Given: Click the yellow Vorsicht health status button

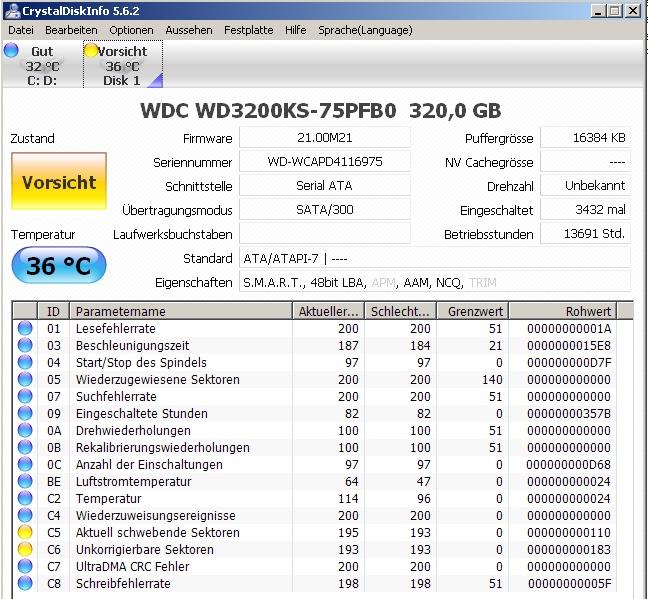Looking at the screenshot, I should tap(59, 181).
